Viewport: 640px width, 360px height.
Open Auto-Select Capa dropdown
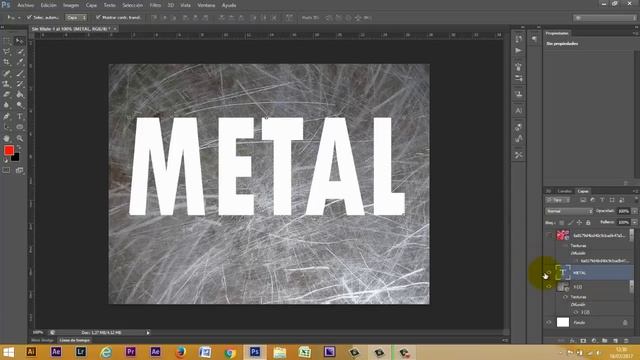point(76,18)
